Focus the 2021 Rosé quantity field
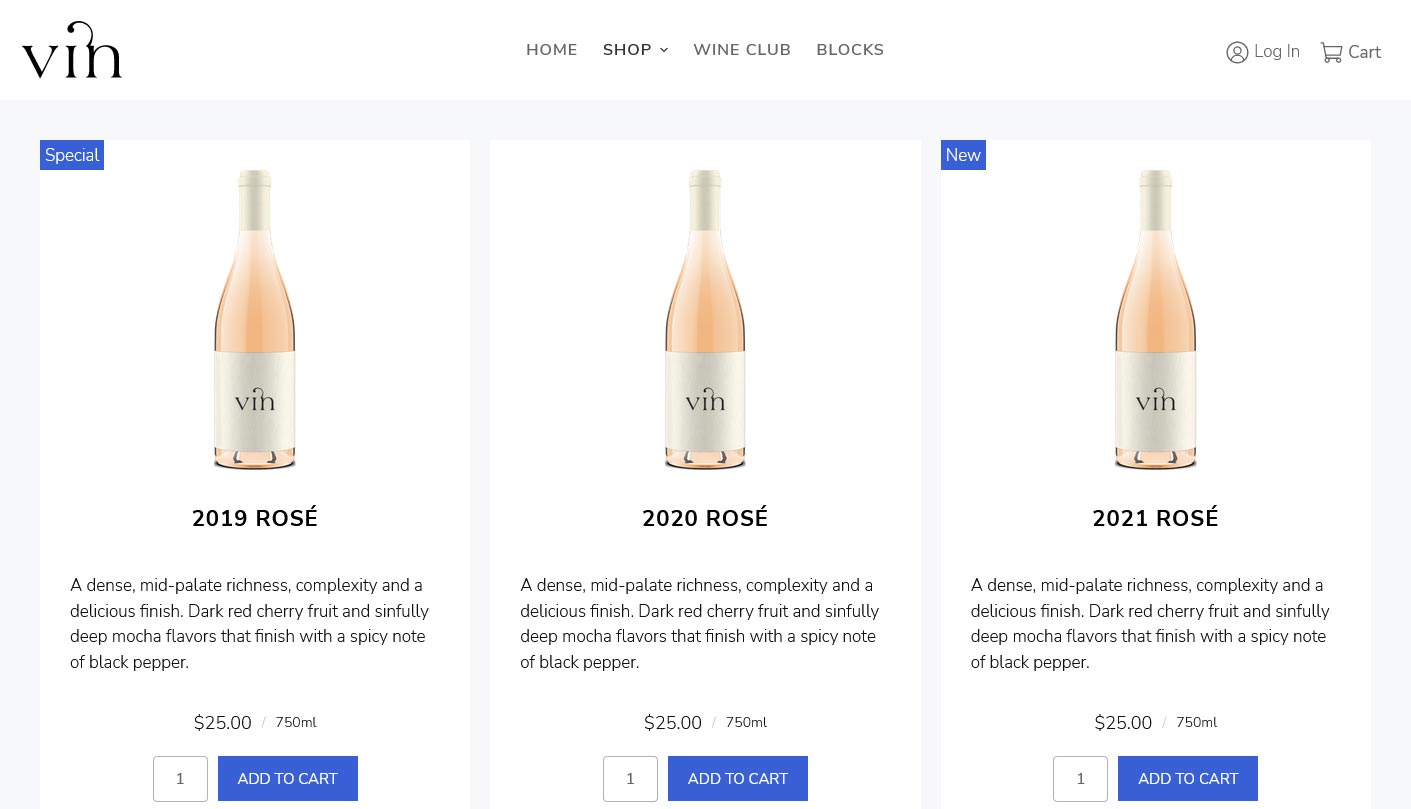 [x=1080, y=779]
